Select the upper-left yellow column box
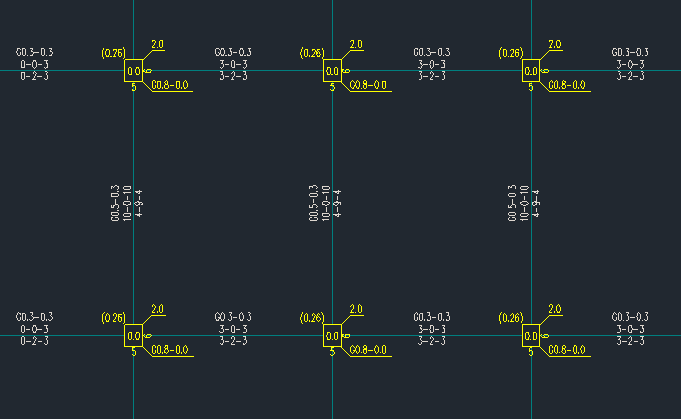The width and height of the screenshot is (681, 419). point(133,70)
